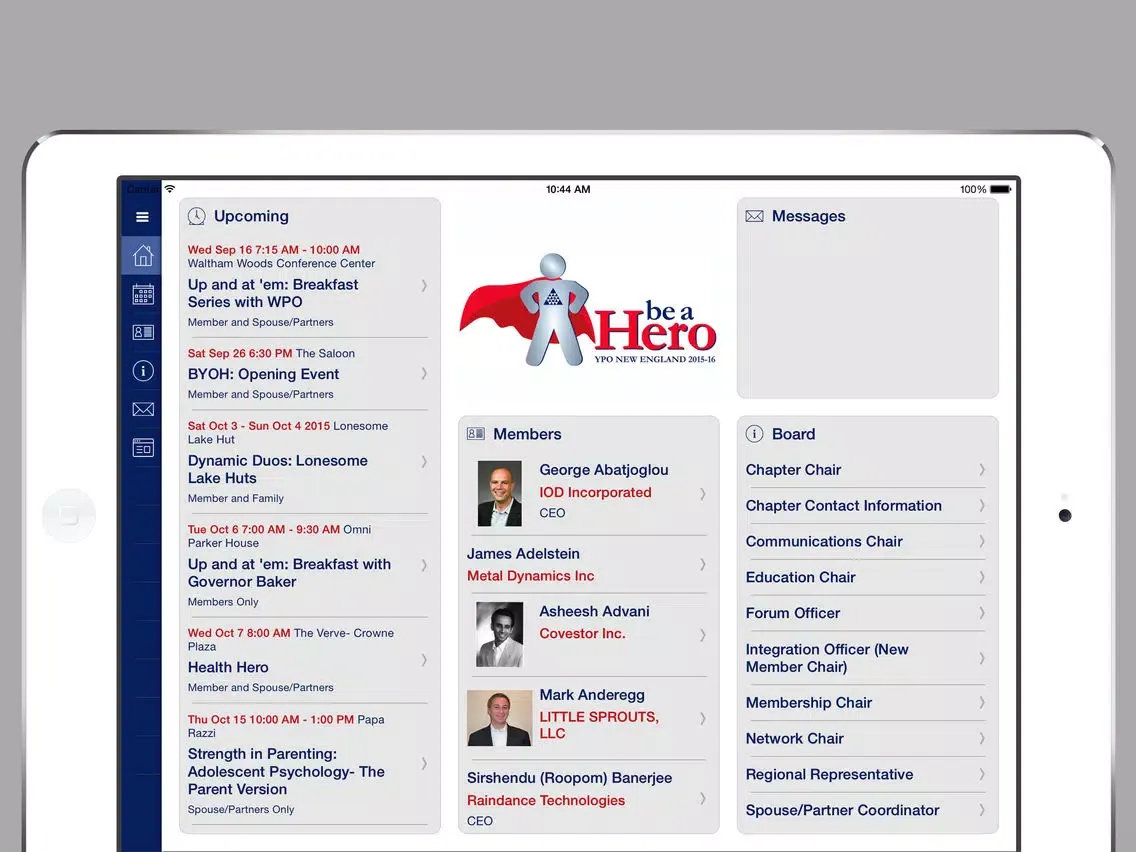Go to the Home sidebar icon
The height and width of the screenshot is (852, 1136).
[143, 255]
